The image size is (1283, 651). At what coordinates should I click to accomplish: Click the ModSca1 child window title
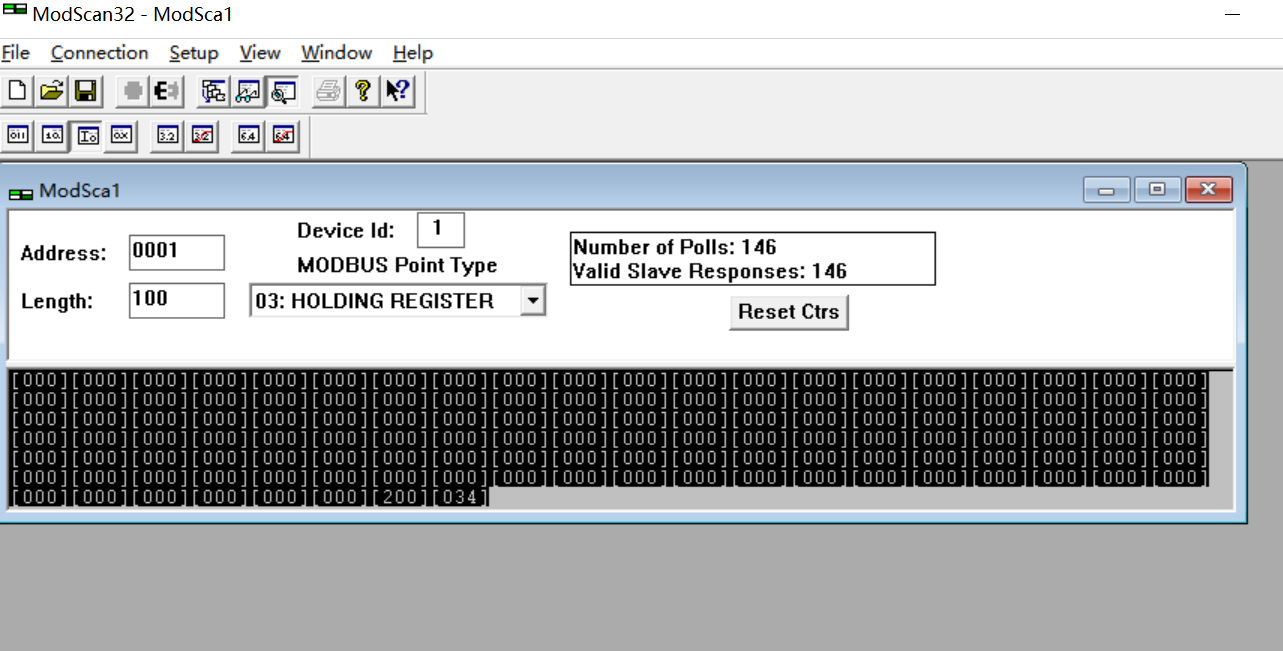pyautogui.click(x=80, y=190)
